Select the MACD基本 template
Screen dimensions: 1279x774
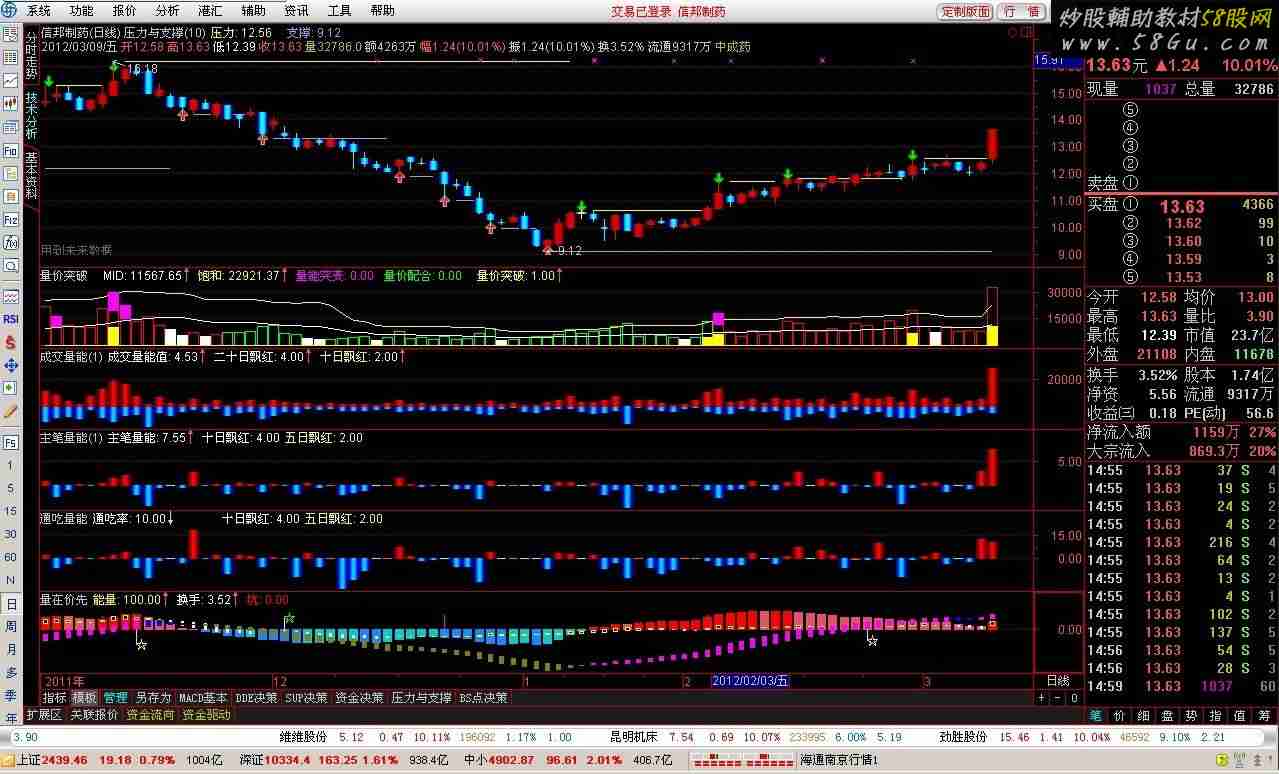(203, 698)
